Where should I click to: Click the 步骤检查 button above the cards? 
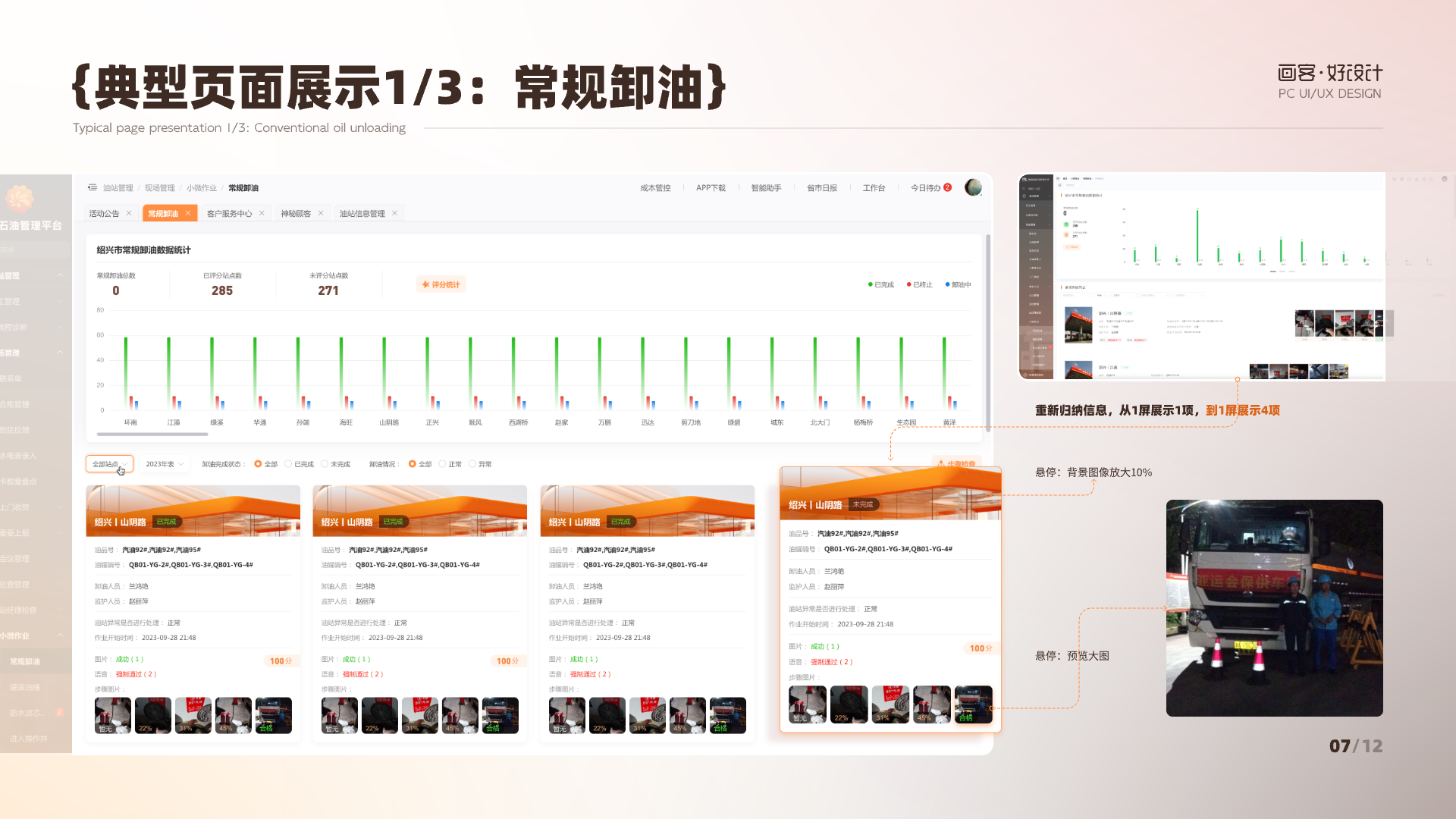click(x=957, y=463)
